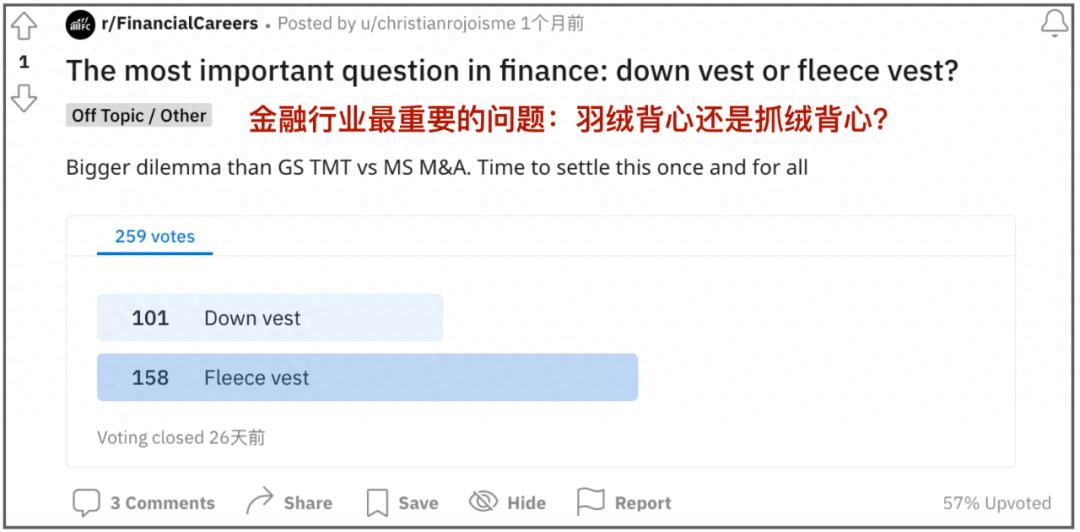
Task: Click the Share arrow icon
Action: pyautogui.click(x=260, y=501)
